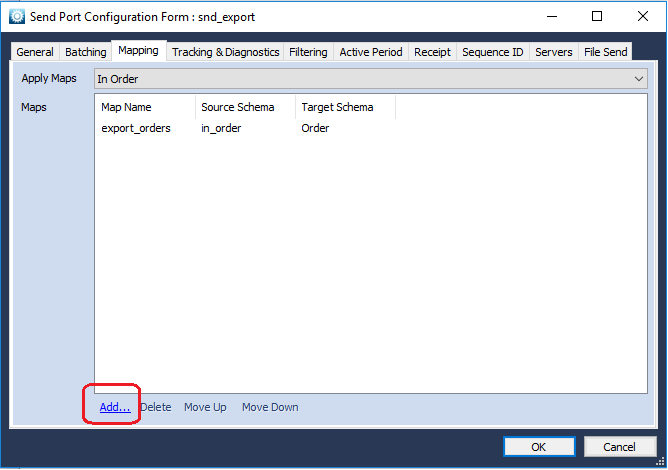Expand the Apply Maps dropdown
The image size is (668, 470).
371,79
